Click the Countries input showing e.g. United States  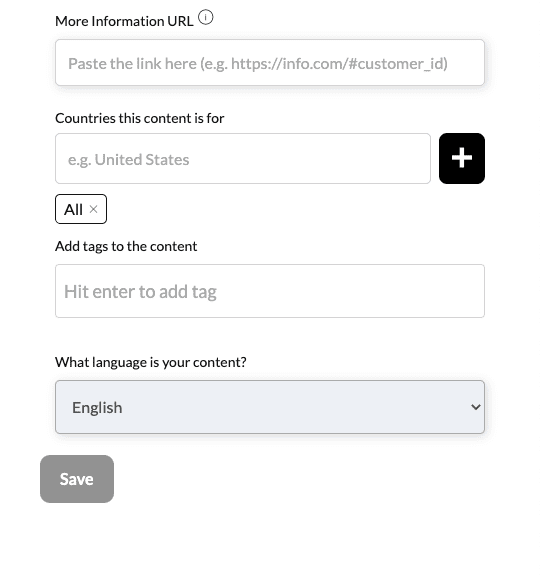243,158
